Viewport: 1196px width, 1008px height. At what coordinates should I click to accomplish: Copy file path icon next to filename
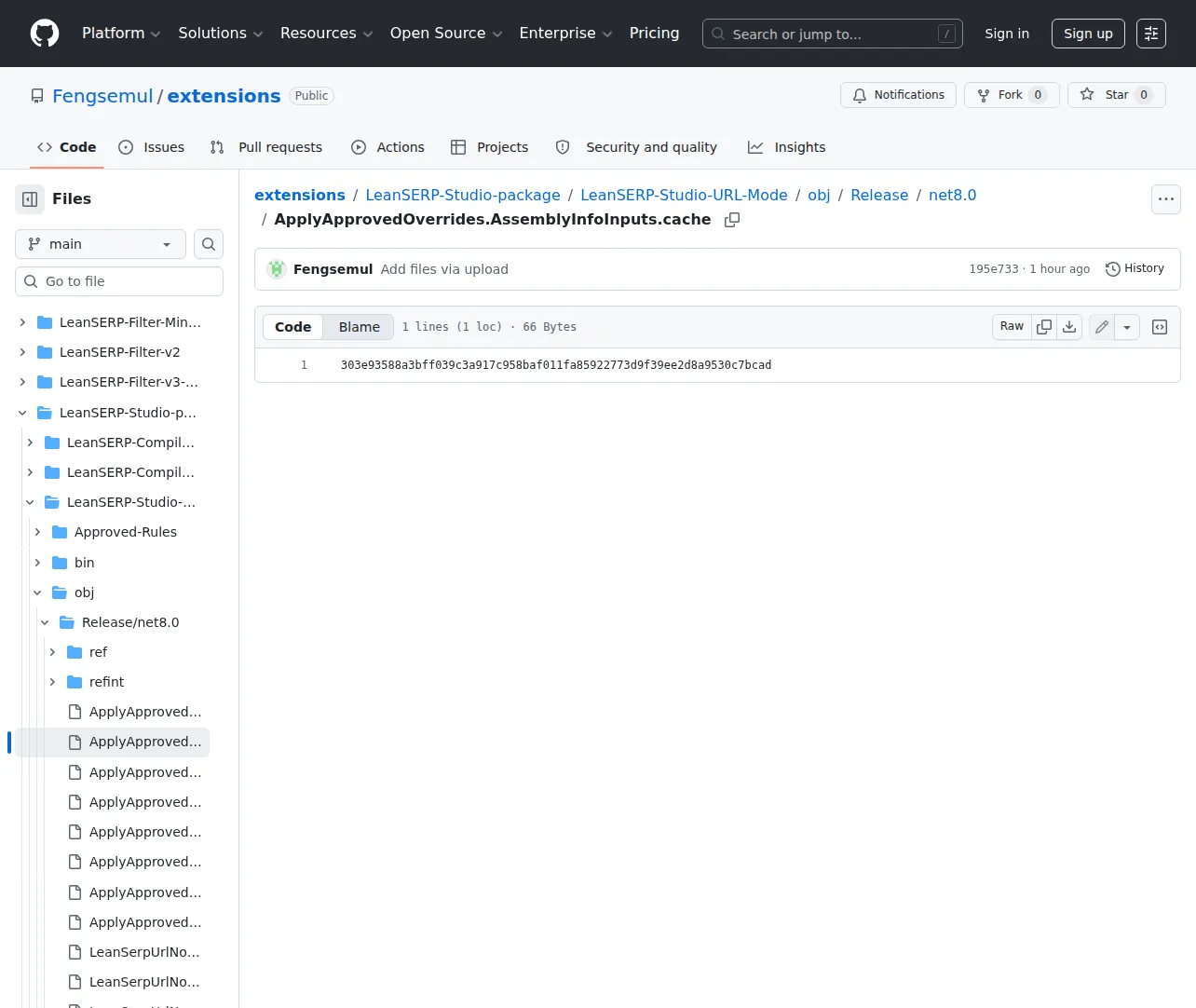[x=732, y=220]
